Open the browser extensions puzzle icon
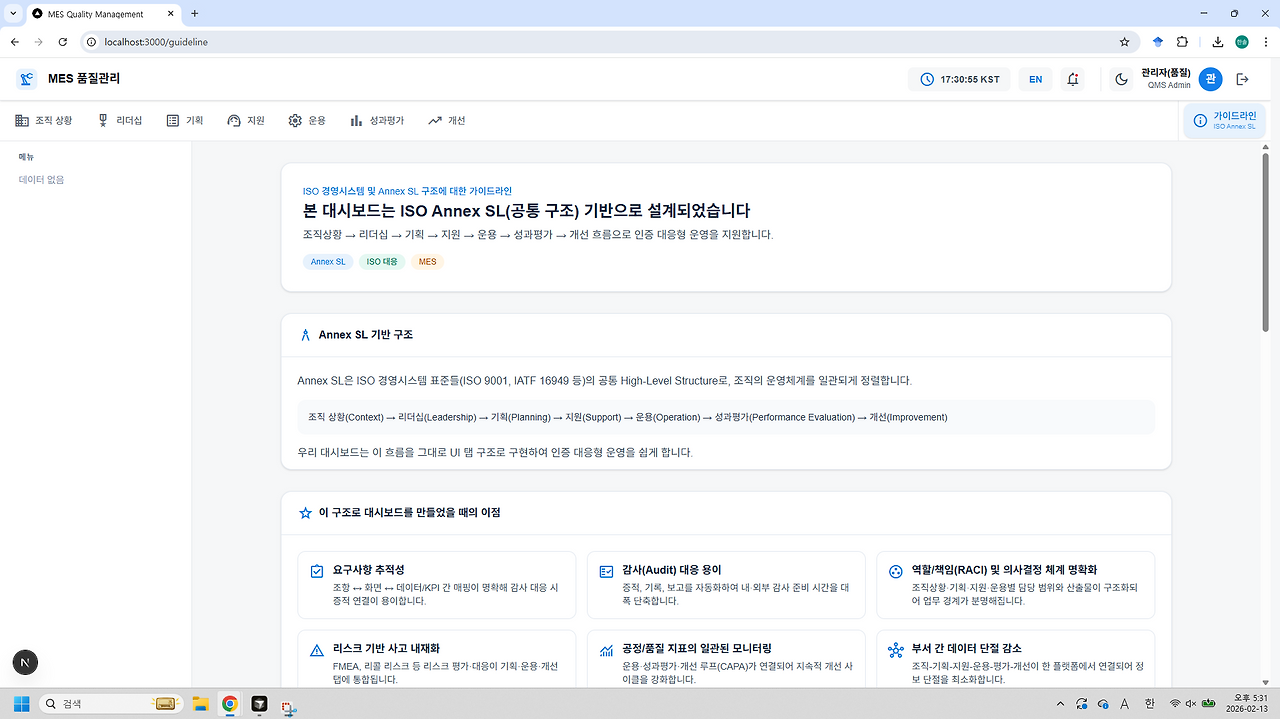Image resolution: width=1280 pixels, height=719 pixels. pyautogui.click(x=1182, y=42)
